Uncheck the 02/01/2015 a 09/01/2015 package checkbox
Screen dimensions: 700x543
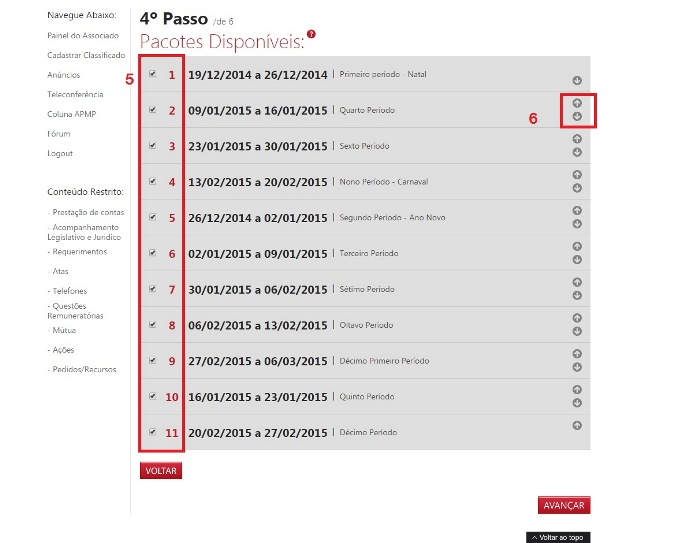point(153,253)
